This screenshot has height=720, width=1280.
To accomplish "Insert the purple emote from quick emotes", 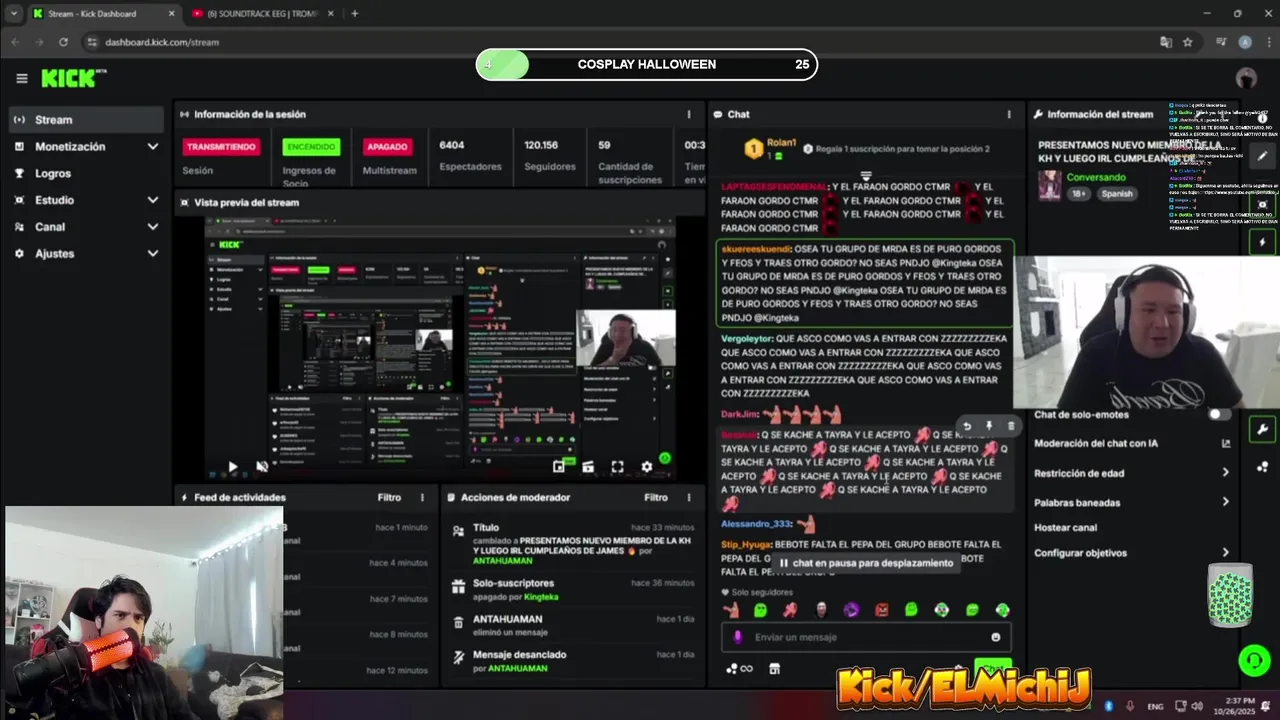I will click(x=851, y=609).
